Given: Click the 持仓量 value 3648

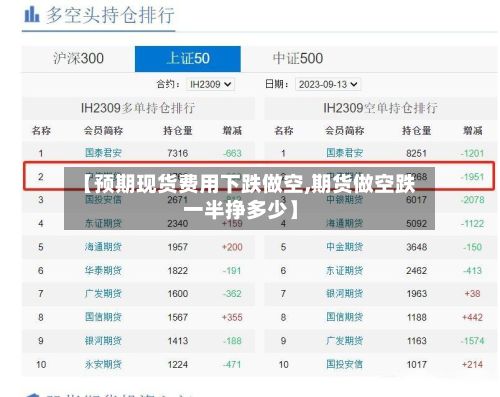Looking at the screenshot, I should click(x=416, y=247).
